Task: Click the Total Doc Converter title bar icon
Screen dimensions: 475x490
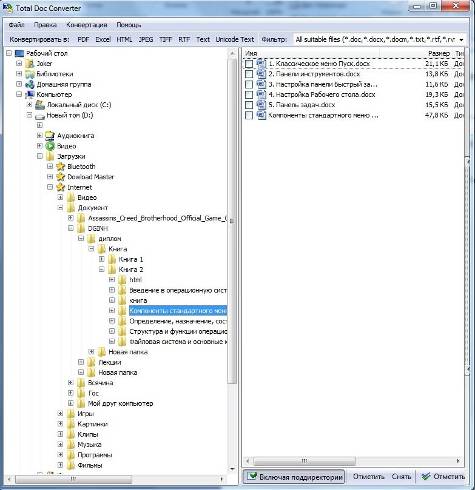Action: tap(8, 7)
